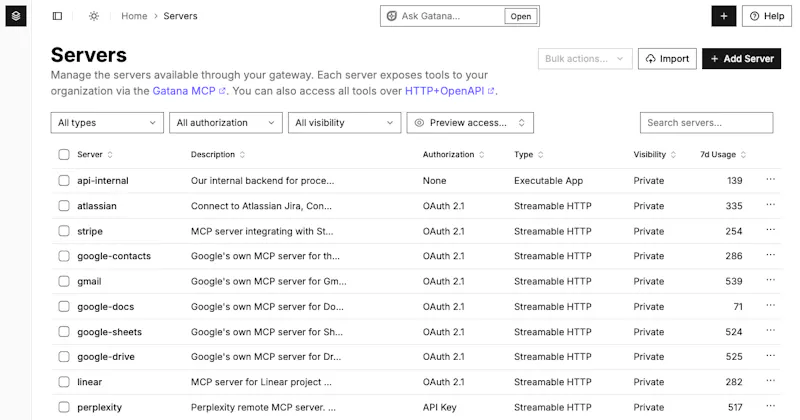Sort by Server column arrows
800x420 pixels.
pyautogui.click(x=110, y=155)
